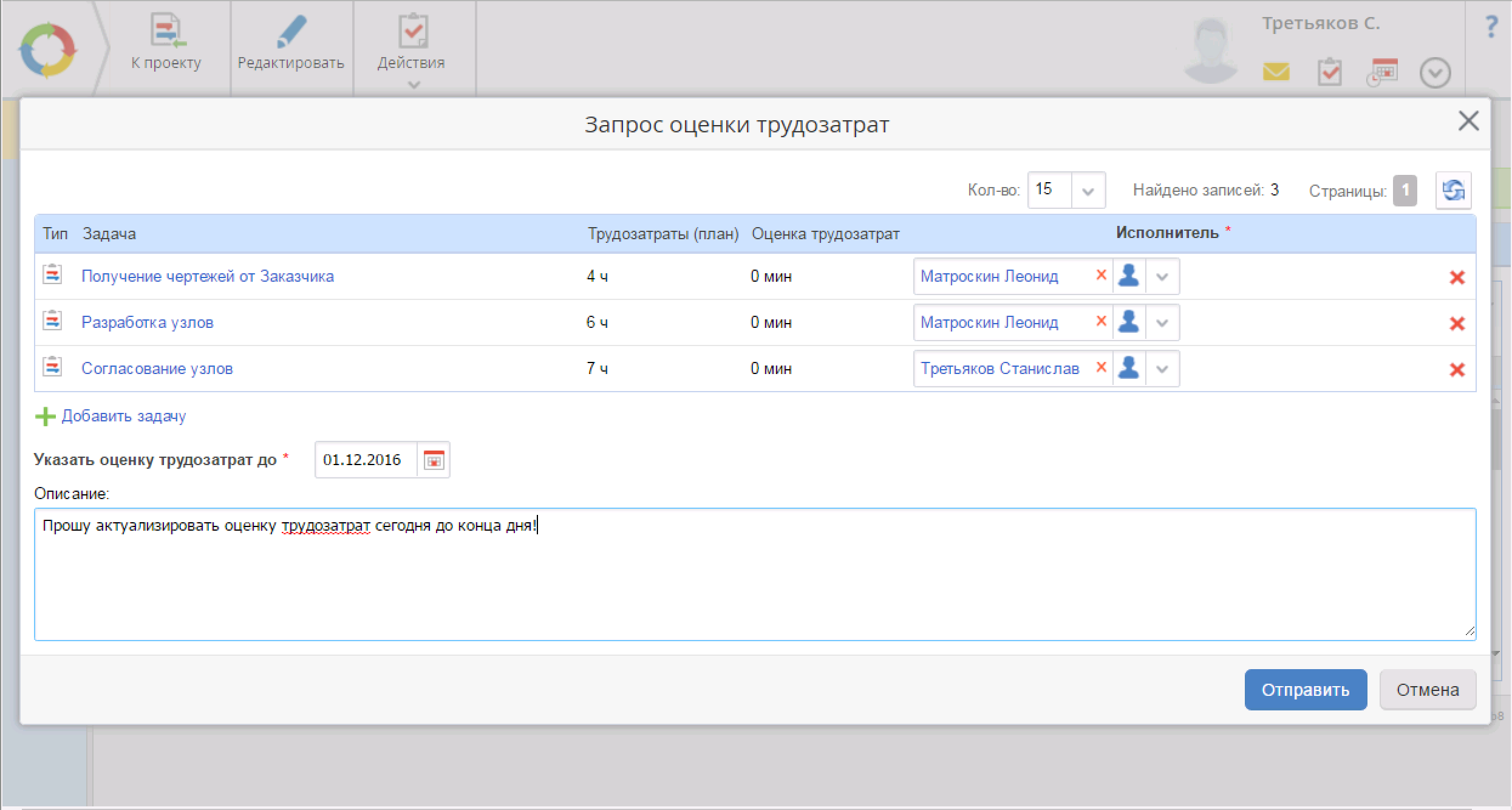Remove the 'Получение чертежей от Заказчика' task row
1512x810 pixels.
tap(1457, 277)
